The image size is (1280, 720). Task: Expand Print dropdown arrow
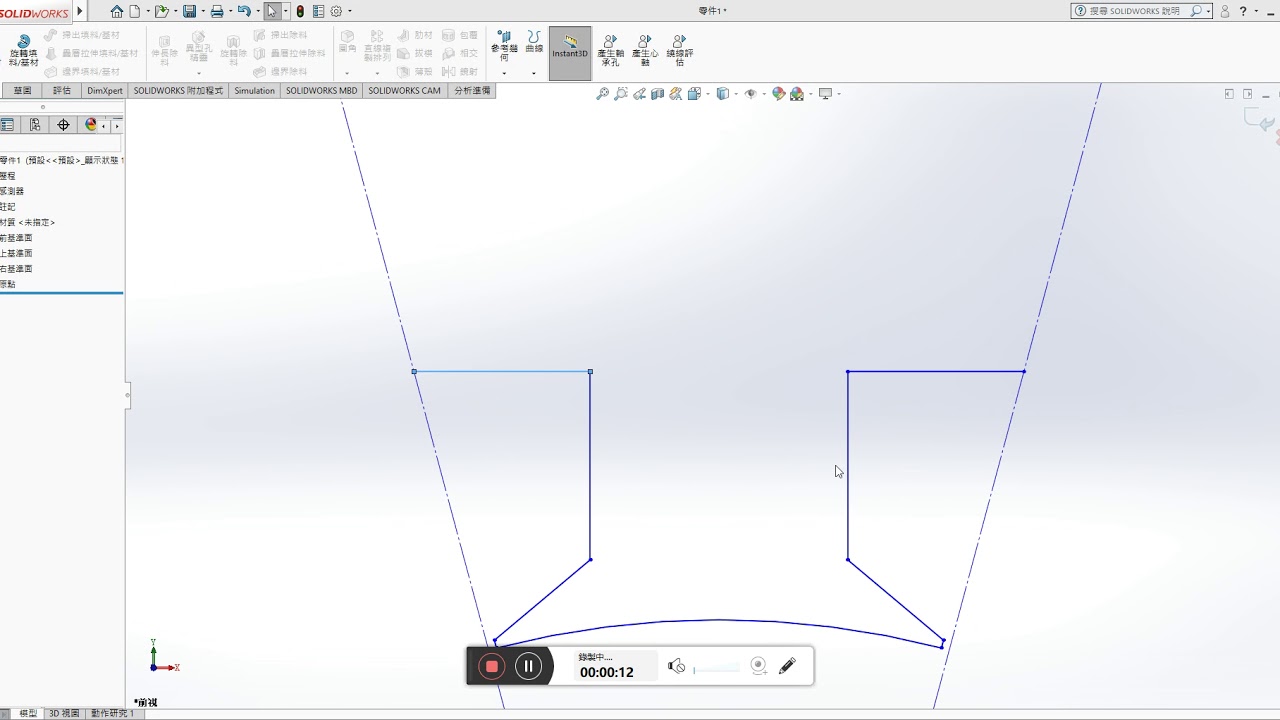[229, 12]
